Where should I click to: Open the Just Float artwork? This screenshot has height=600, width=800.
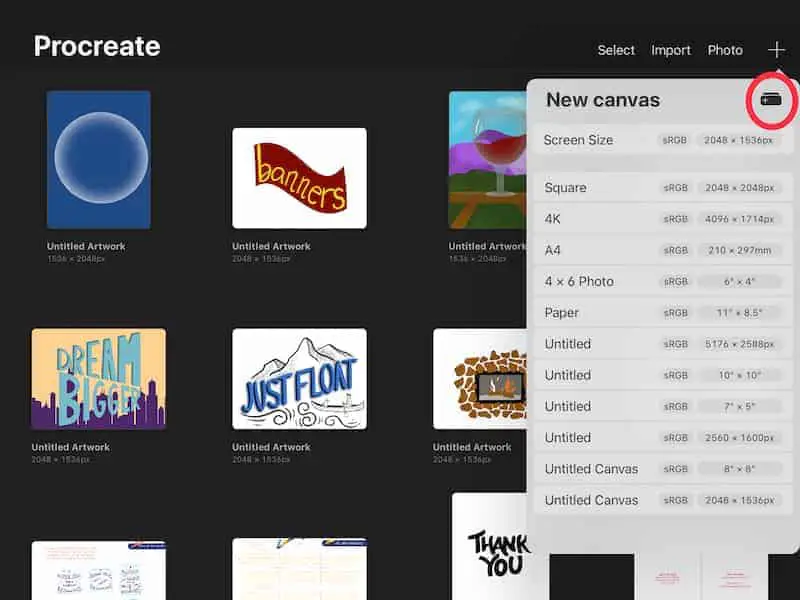pyautogui.click(x=299, y=379)
